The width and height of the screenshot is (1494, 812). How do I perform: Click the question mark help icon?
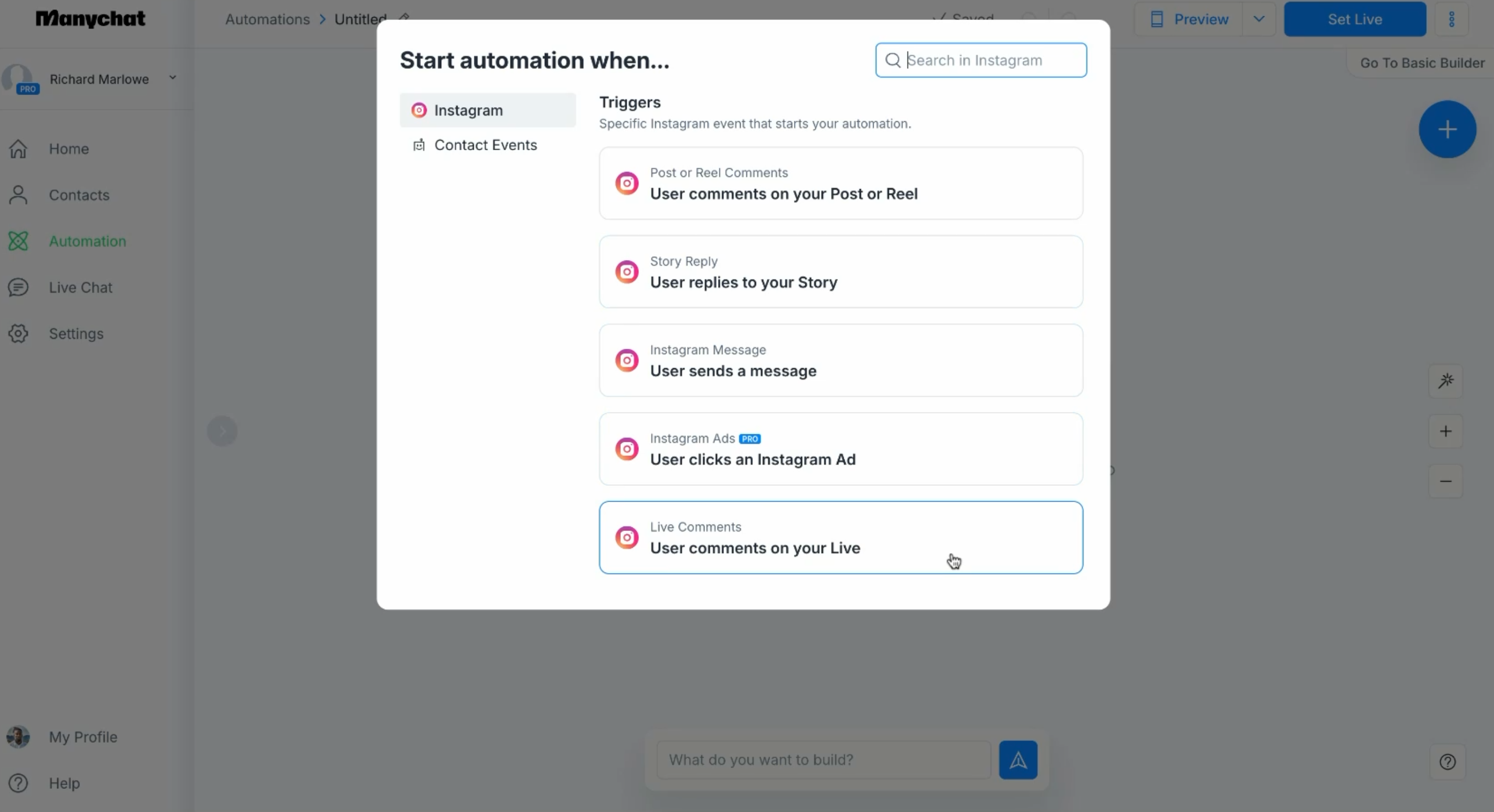point(1447,762)
